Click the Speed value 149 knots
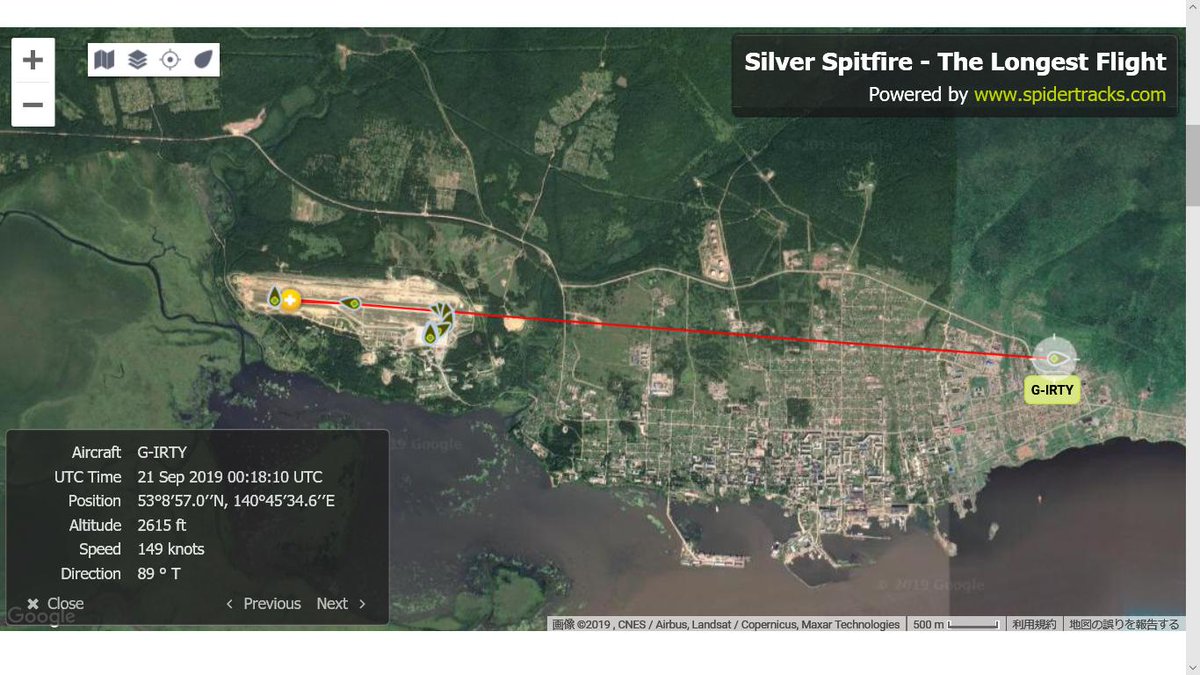Viewport: 1200px width, 675px height. point(170,549)
